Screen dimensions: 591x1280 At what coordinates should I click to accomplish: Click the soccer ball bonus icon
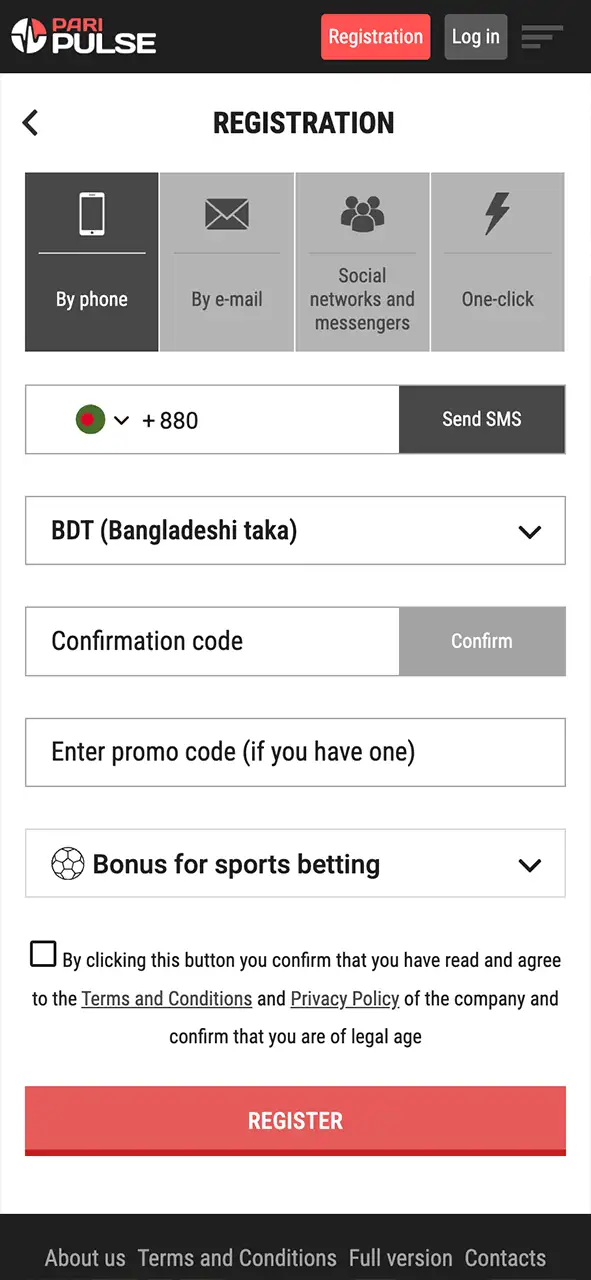coord(67,864)
